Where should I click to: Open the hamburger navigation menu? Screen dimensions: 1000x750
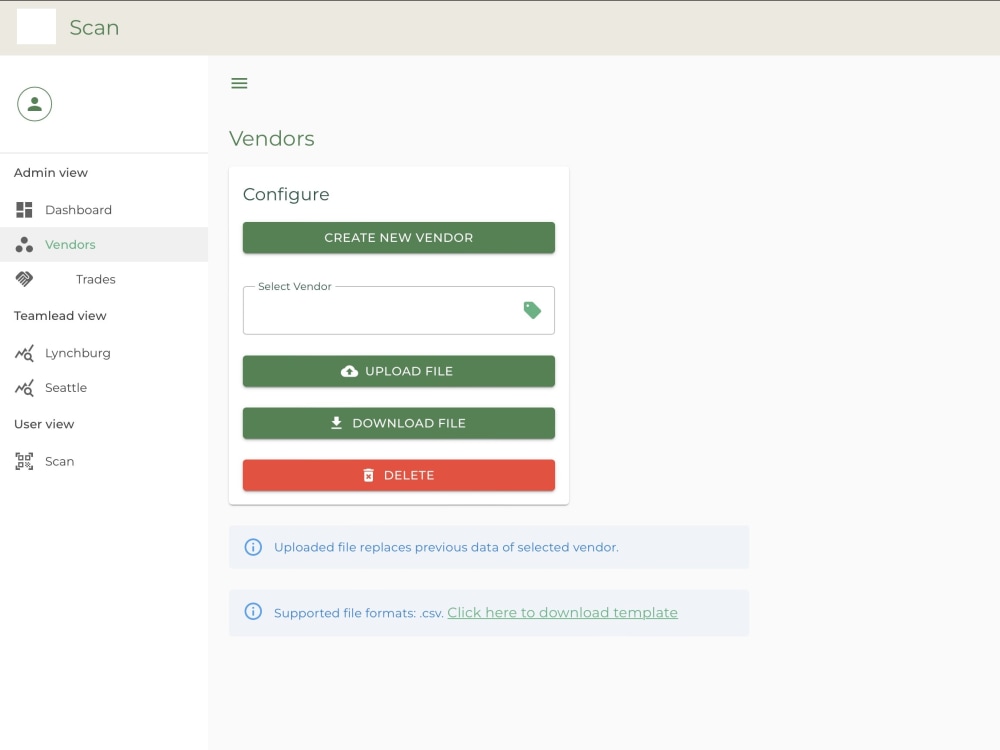pos(239,83)
